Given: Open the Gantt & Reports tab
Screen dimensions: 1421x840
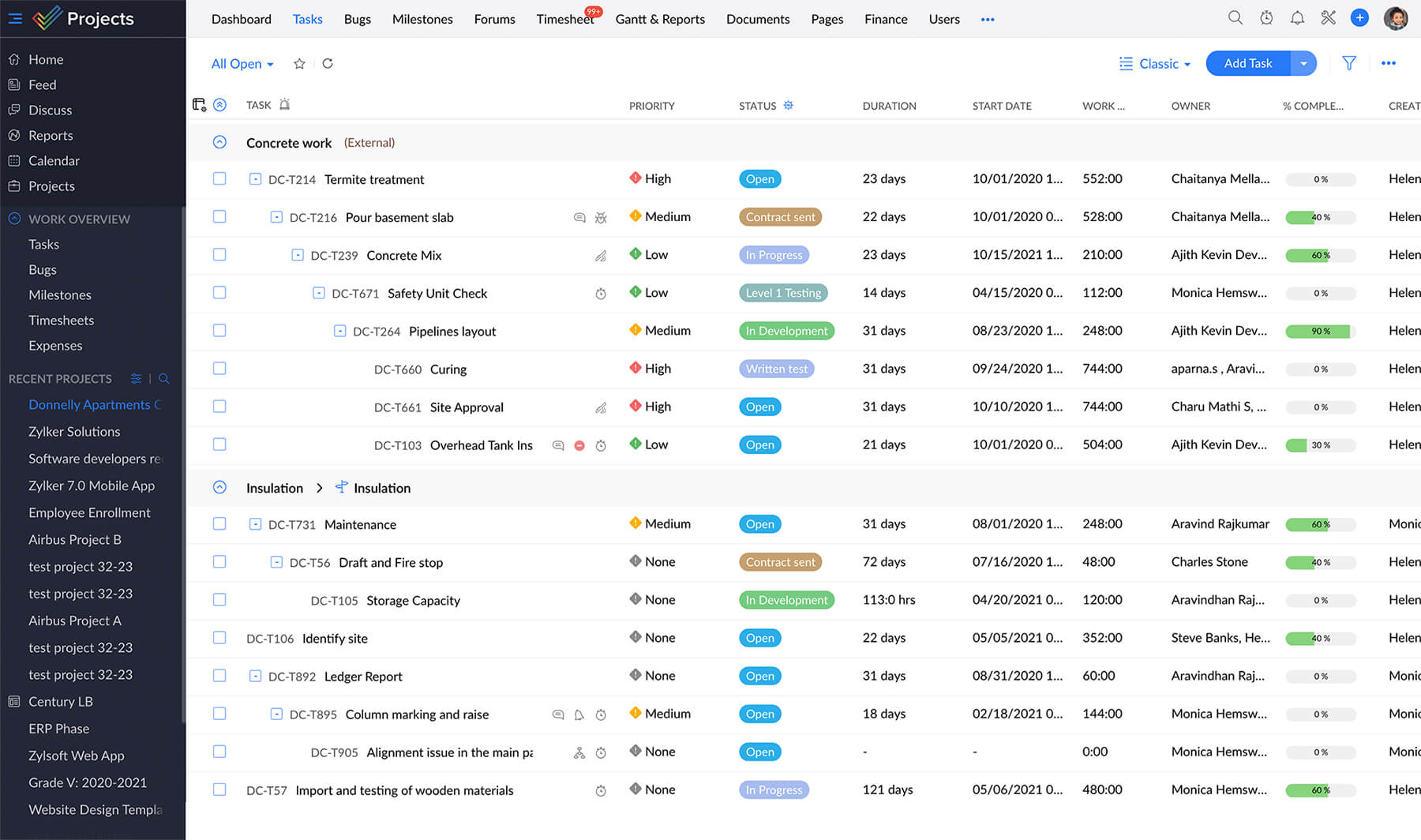Looking at the screenshot, I should 660,19.
